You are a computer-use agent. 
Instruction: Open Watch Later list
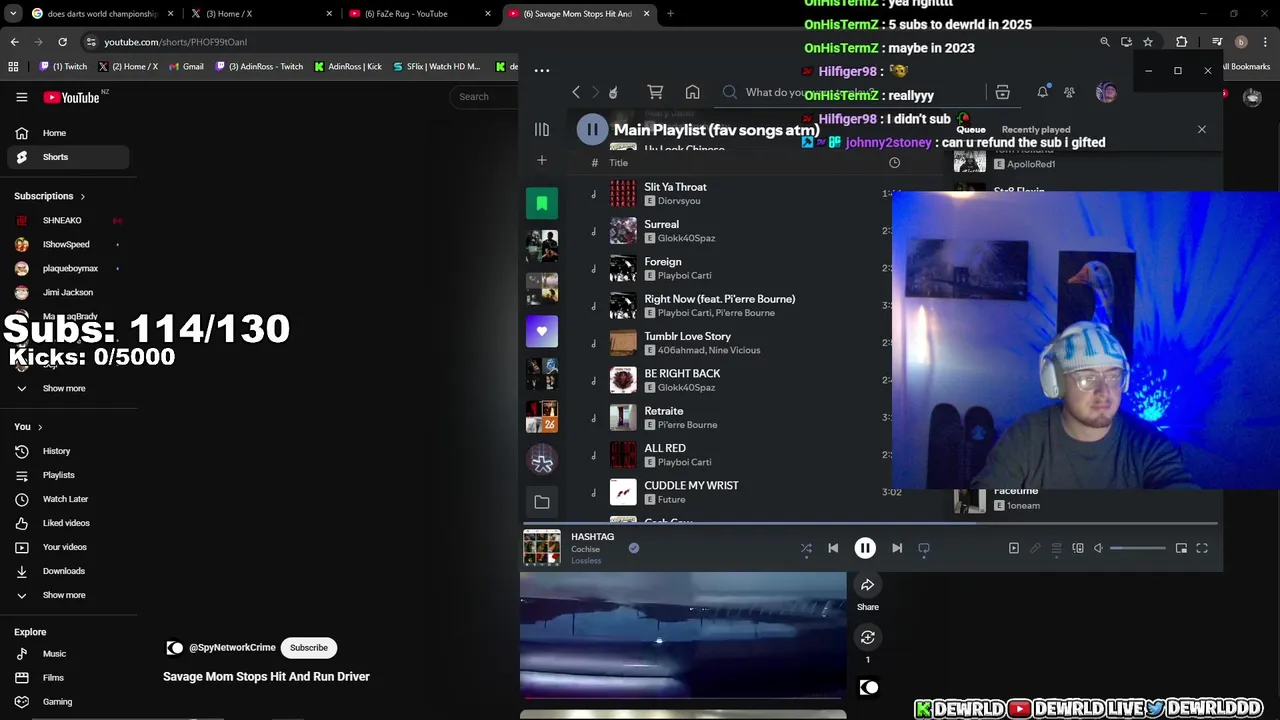66,499
